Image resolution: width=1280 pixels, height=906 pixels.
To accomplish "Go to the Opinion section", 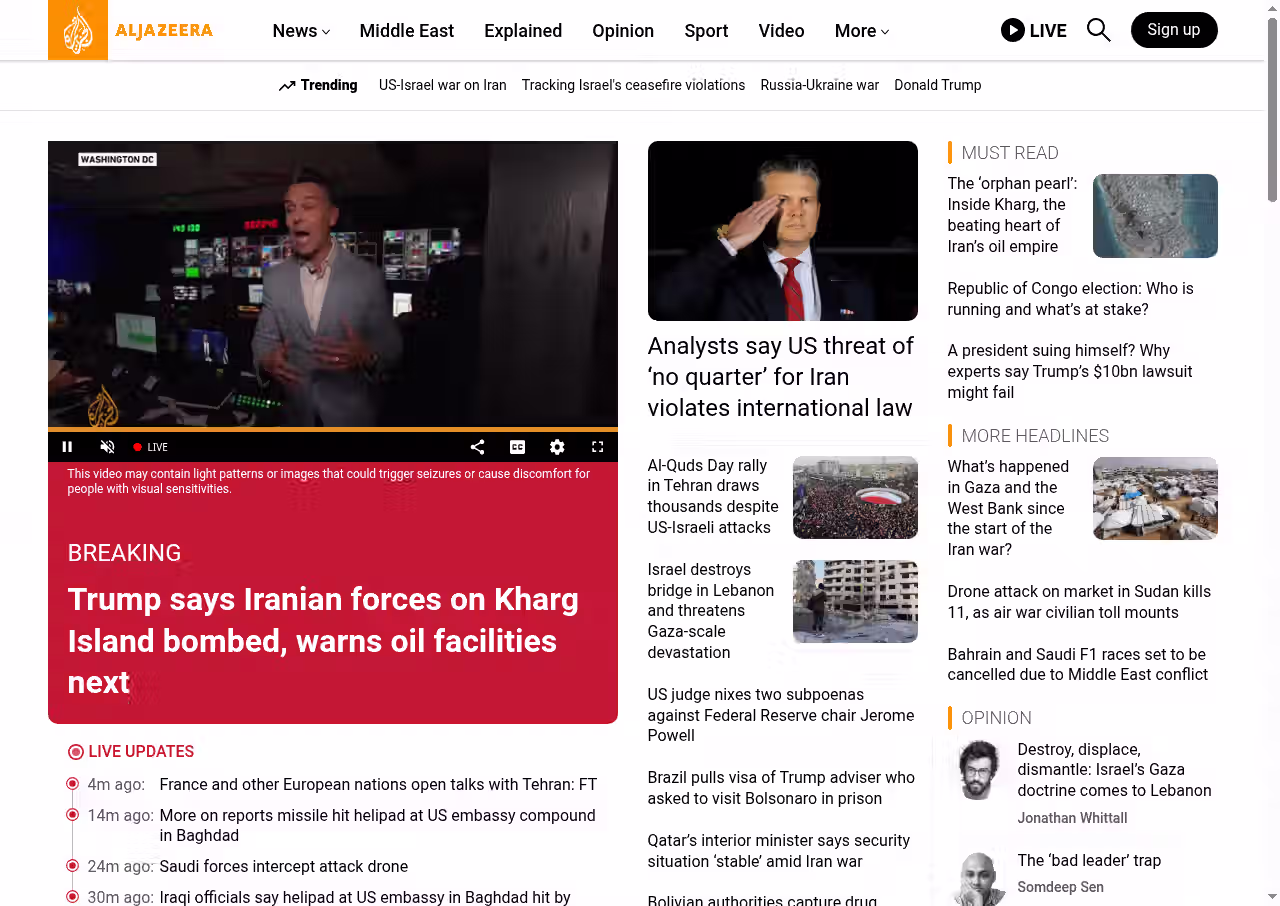I will [x=622, y=31].
